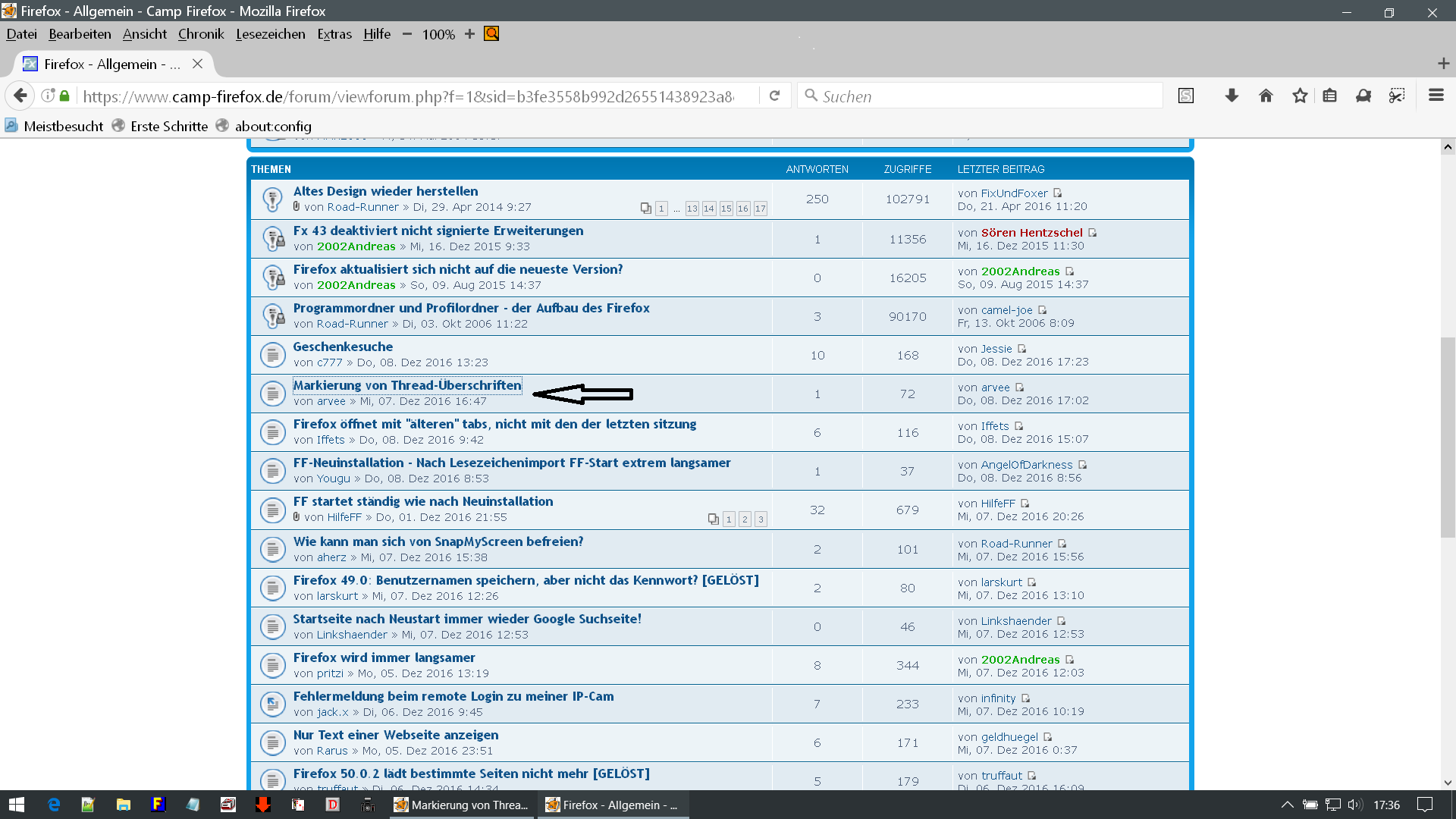Click the zoom in plus button
Image resolution: width=1456 pixels, height=819 pixels.
[x=469, y=34]
